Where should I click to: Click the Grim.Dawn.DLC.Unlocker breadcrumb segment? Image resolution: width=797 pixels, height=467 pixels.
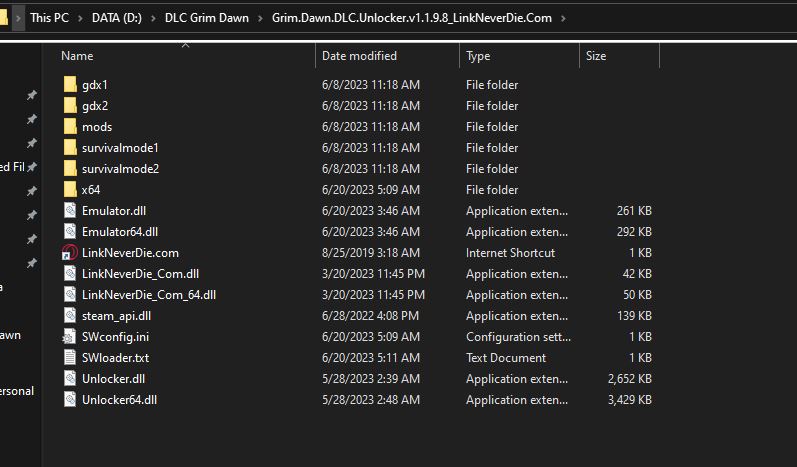[x=412, y=18]
